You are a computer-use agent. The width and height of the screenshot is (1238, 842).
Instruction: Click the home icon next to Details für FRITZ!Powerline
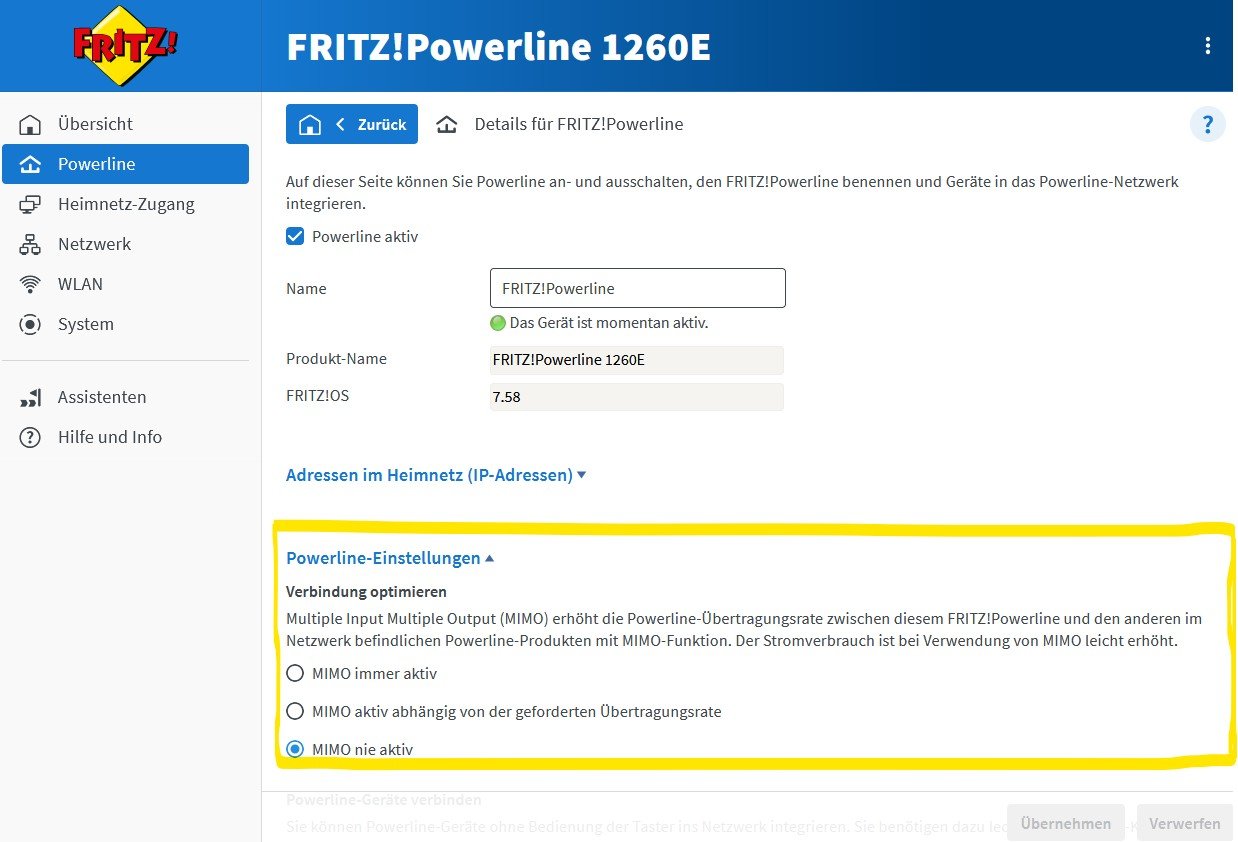tap(447, 125)
